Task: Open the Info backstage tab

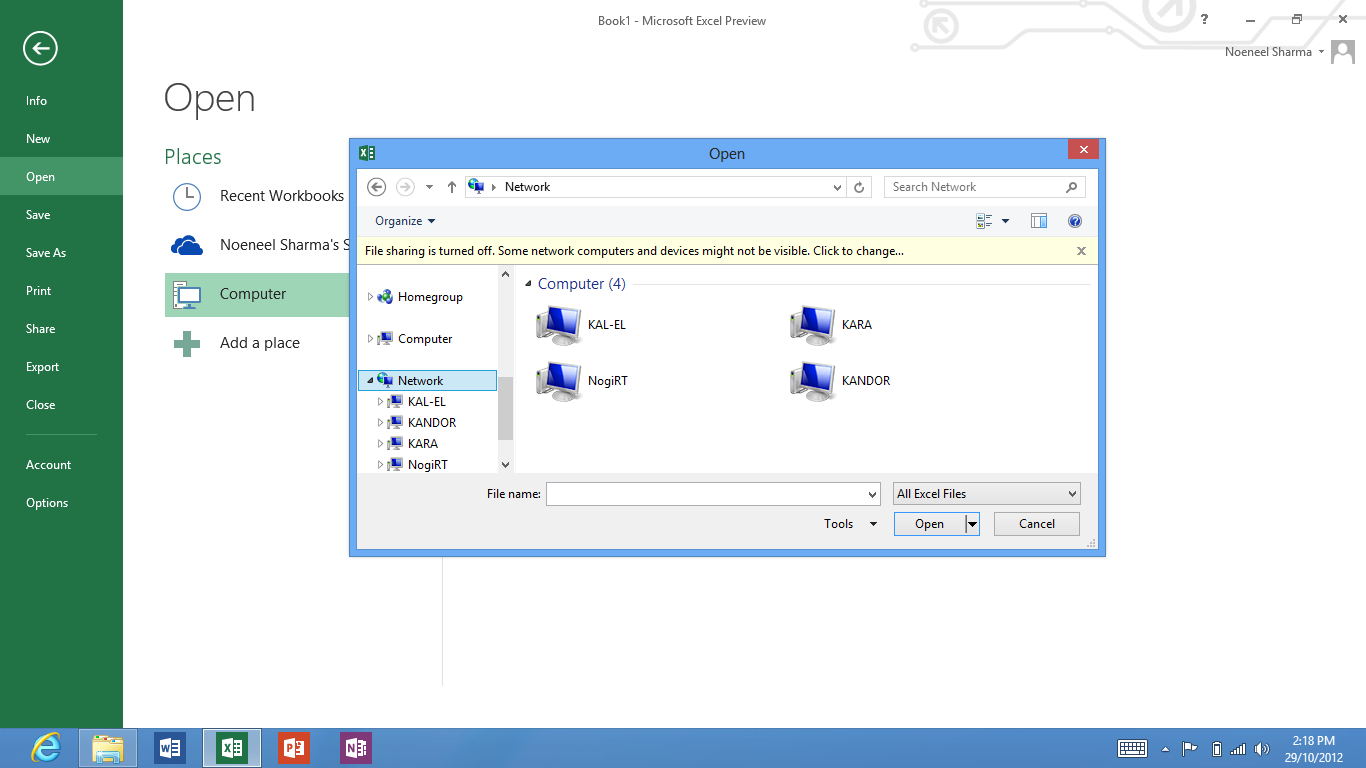Action: pyautogui.click(x=61, y=101)
